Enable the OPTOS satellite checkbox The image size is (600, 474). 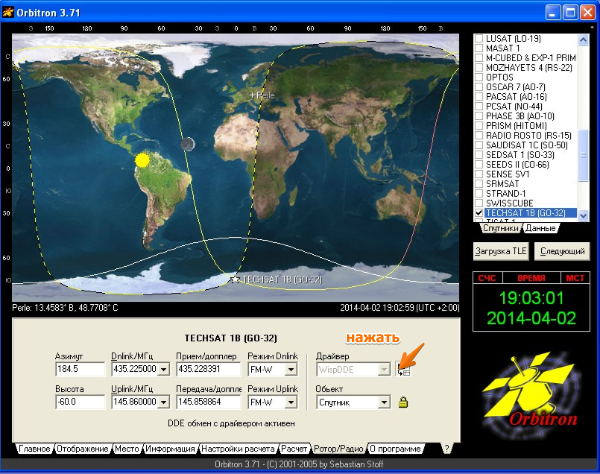479,77
